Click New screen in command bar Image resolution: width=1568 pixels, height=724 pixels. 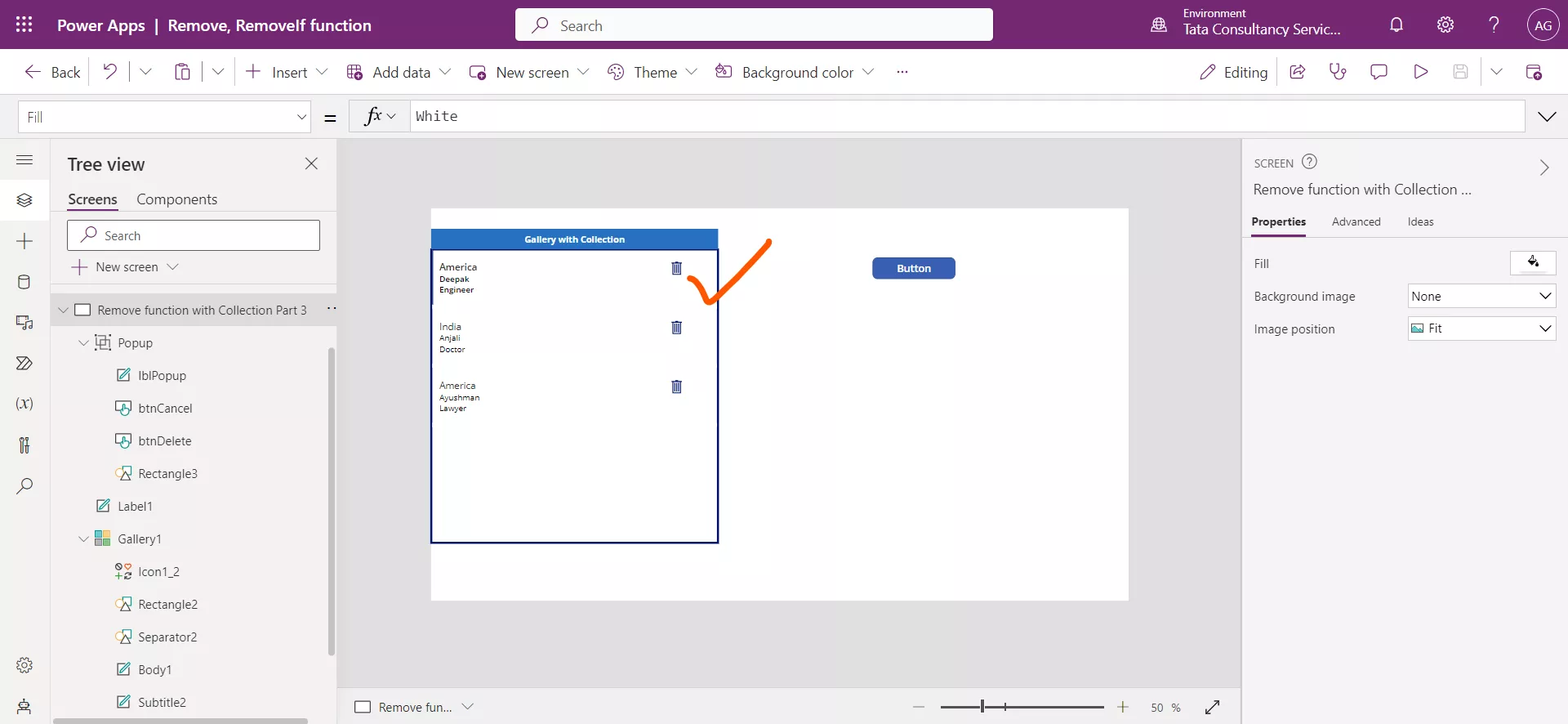tap(529, 72)
